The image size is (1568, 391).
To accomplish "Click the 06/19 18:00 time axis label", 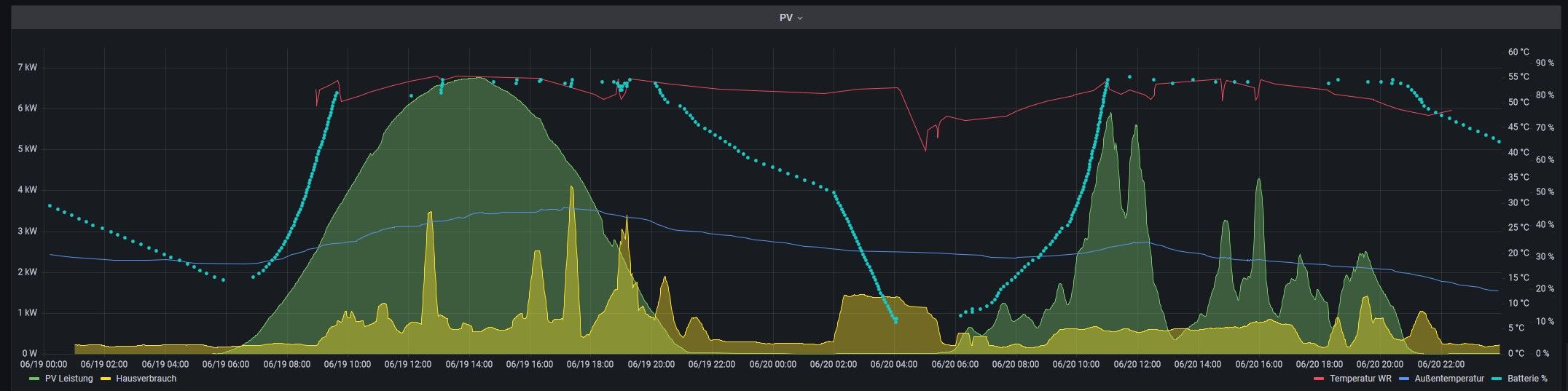I will pos(591,364).
